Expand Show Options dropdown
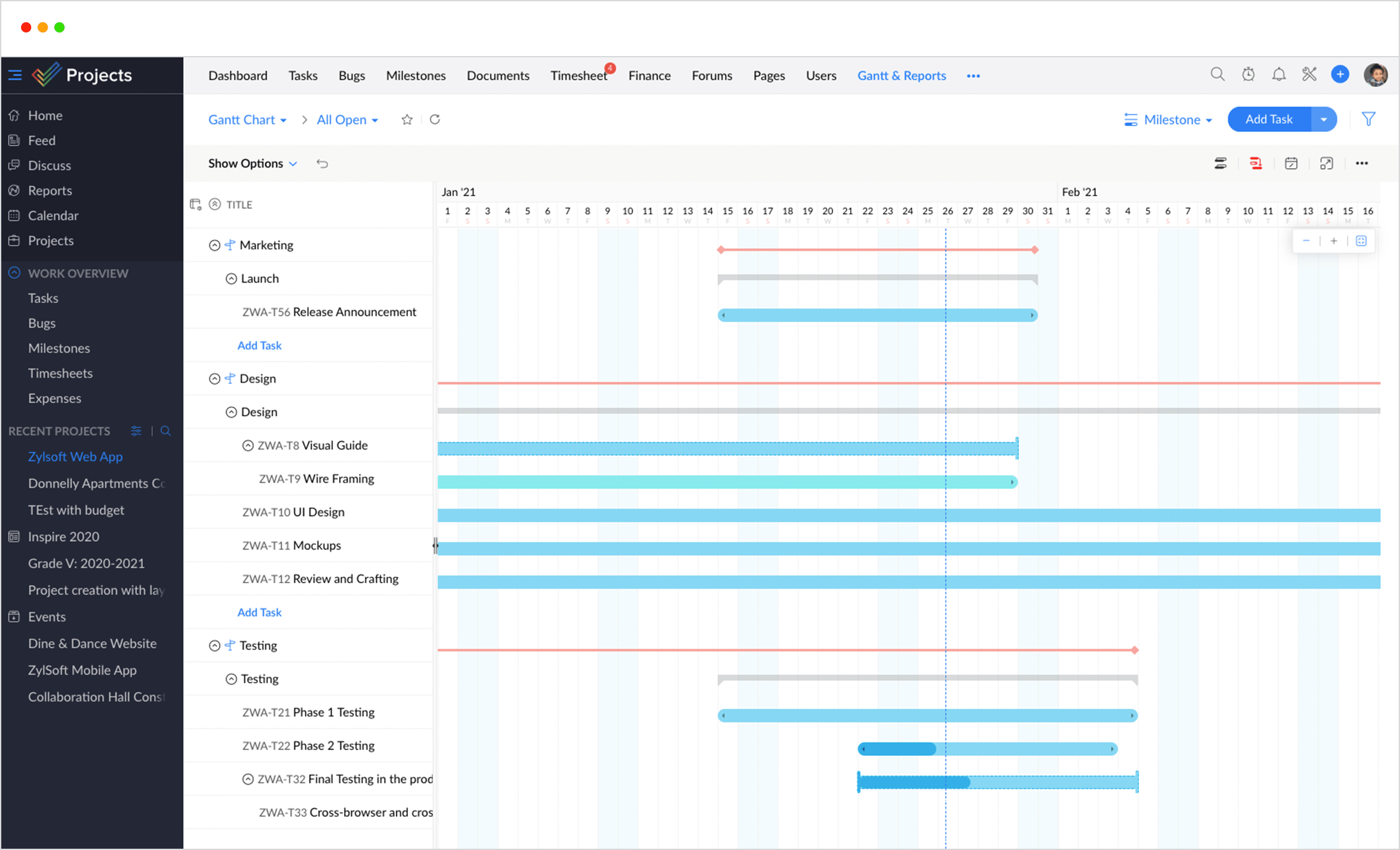The height and width of the screenshot is (850, 1400). [x=253, y=164]
